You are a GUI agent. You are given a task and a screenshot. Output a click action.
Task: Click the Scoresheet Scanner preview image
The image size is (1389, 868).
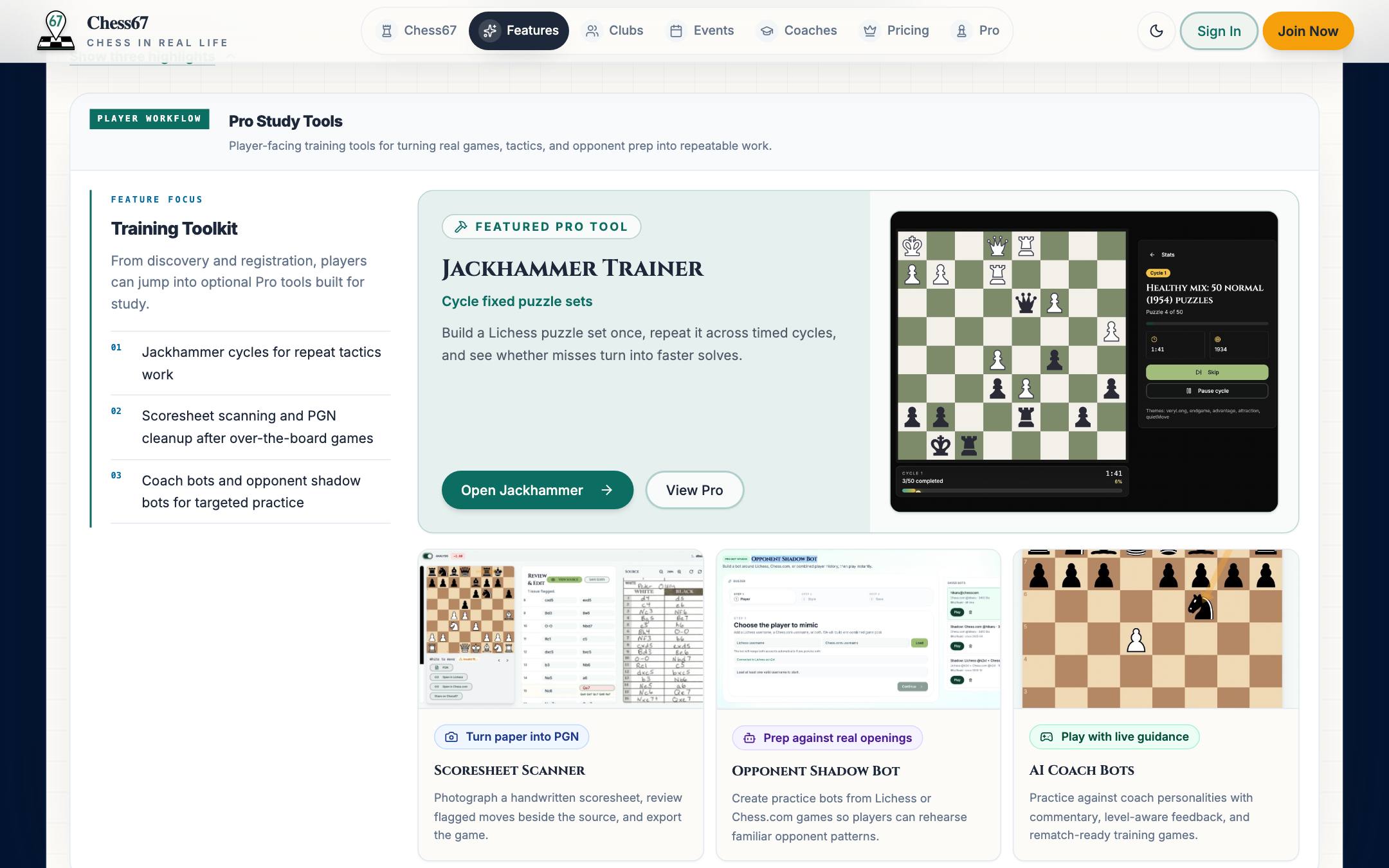click(x=561, y=629)
